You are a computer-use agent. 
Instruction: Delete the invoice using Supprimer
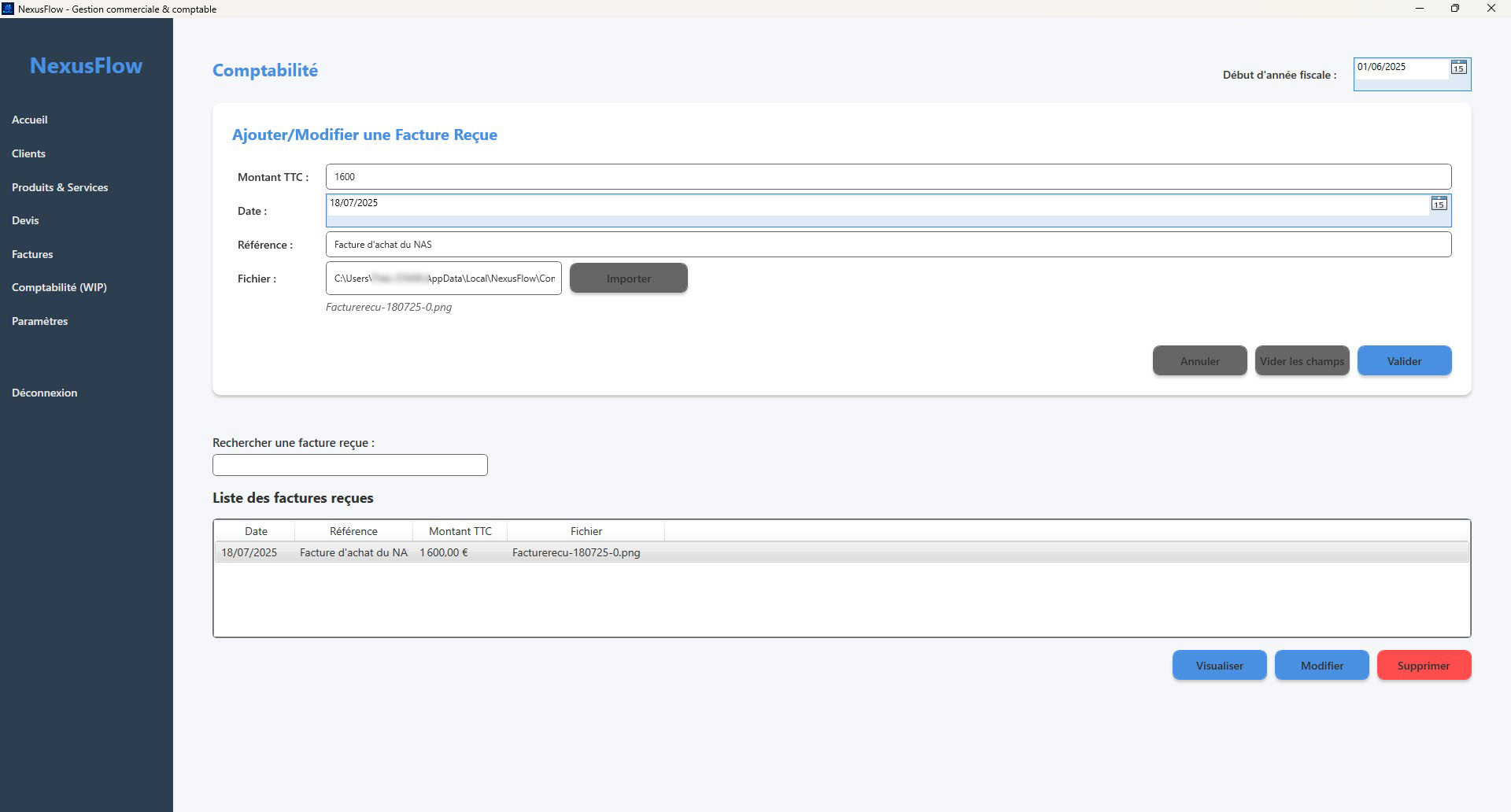(1423, 666)
